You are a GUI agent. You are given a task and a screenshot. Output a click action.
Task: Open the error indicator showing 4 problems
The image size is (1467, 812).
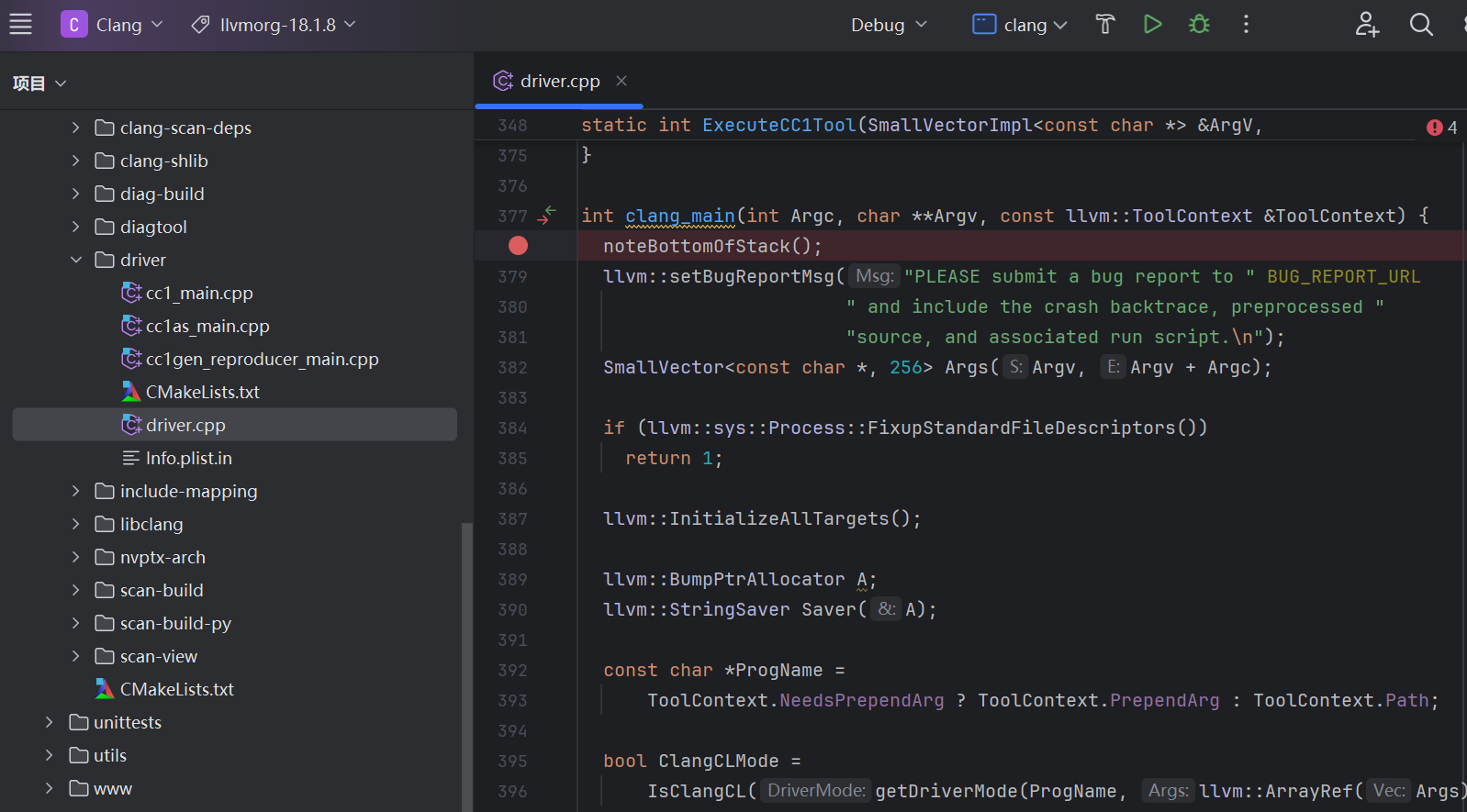(1441, 128)
